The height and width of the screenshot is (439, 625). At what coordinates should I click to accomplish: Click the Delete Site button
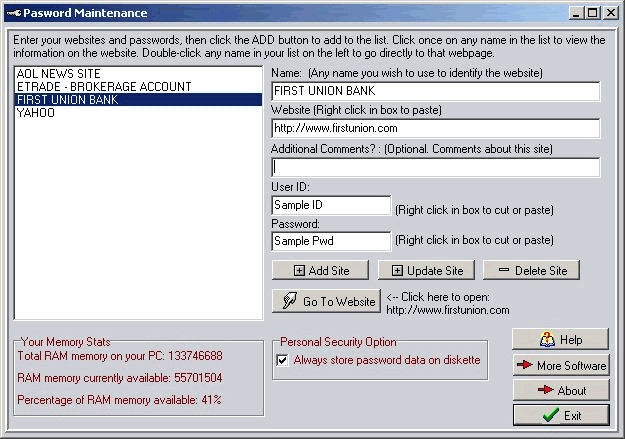(531, 270)
